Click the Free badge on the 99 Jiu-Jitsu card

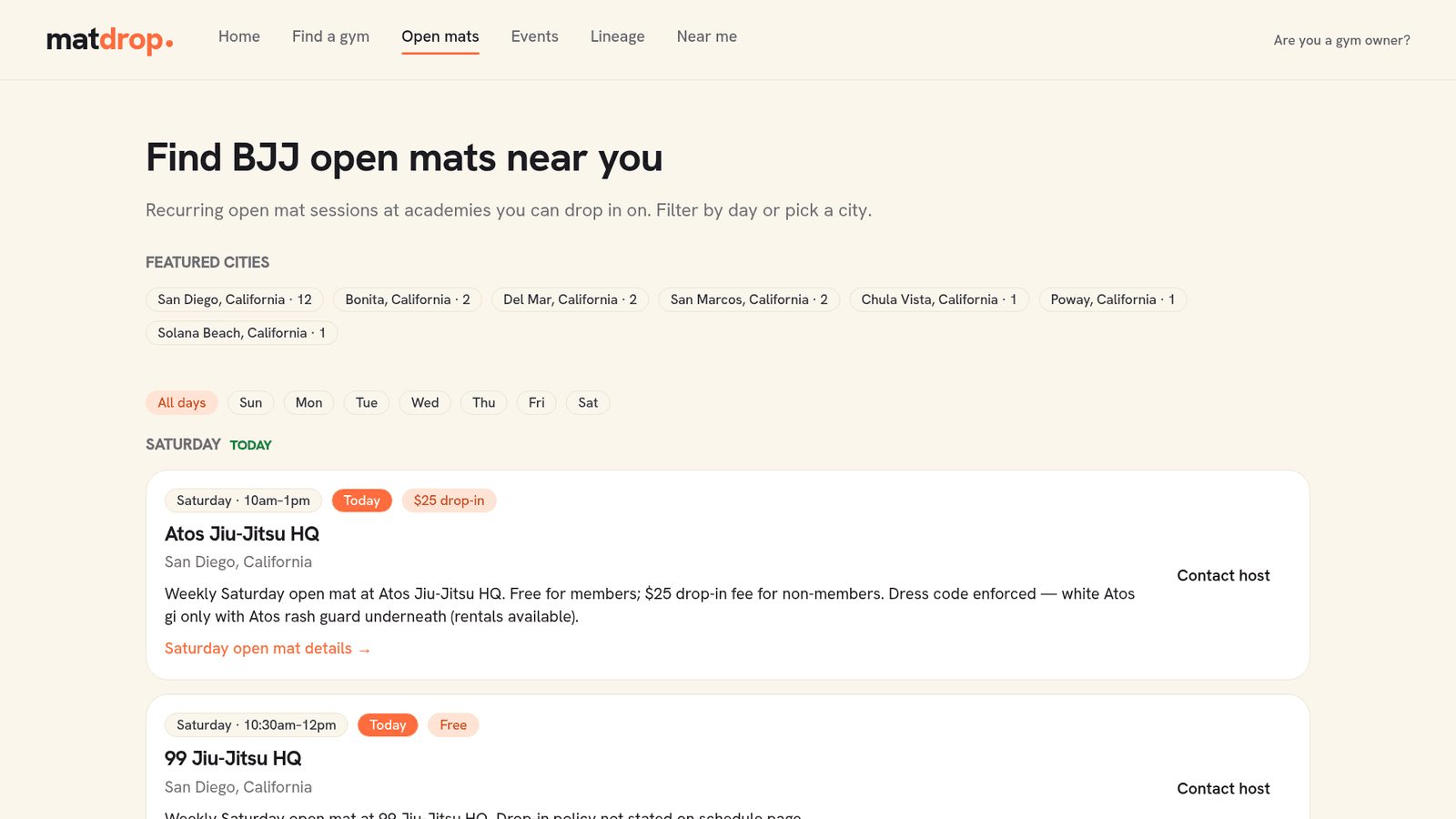pyautogui.click(x=453, y=725)
